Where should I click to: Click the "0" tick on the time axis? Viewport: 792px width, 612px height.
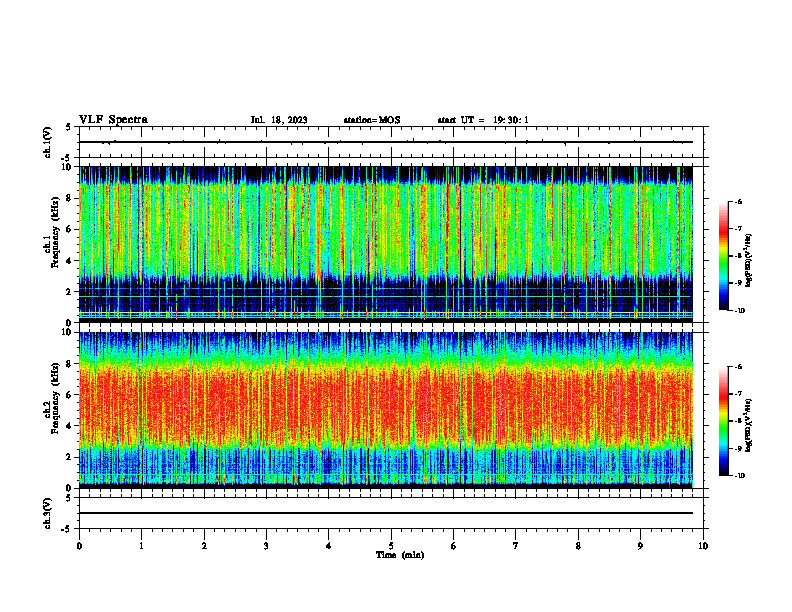[x=79, y=546]
